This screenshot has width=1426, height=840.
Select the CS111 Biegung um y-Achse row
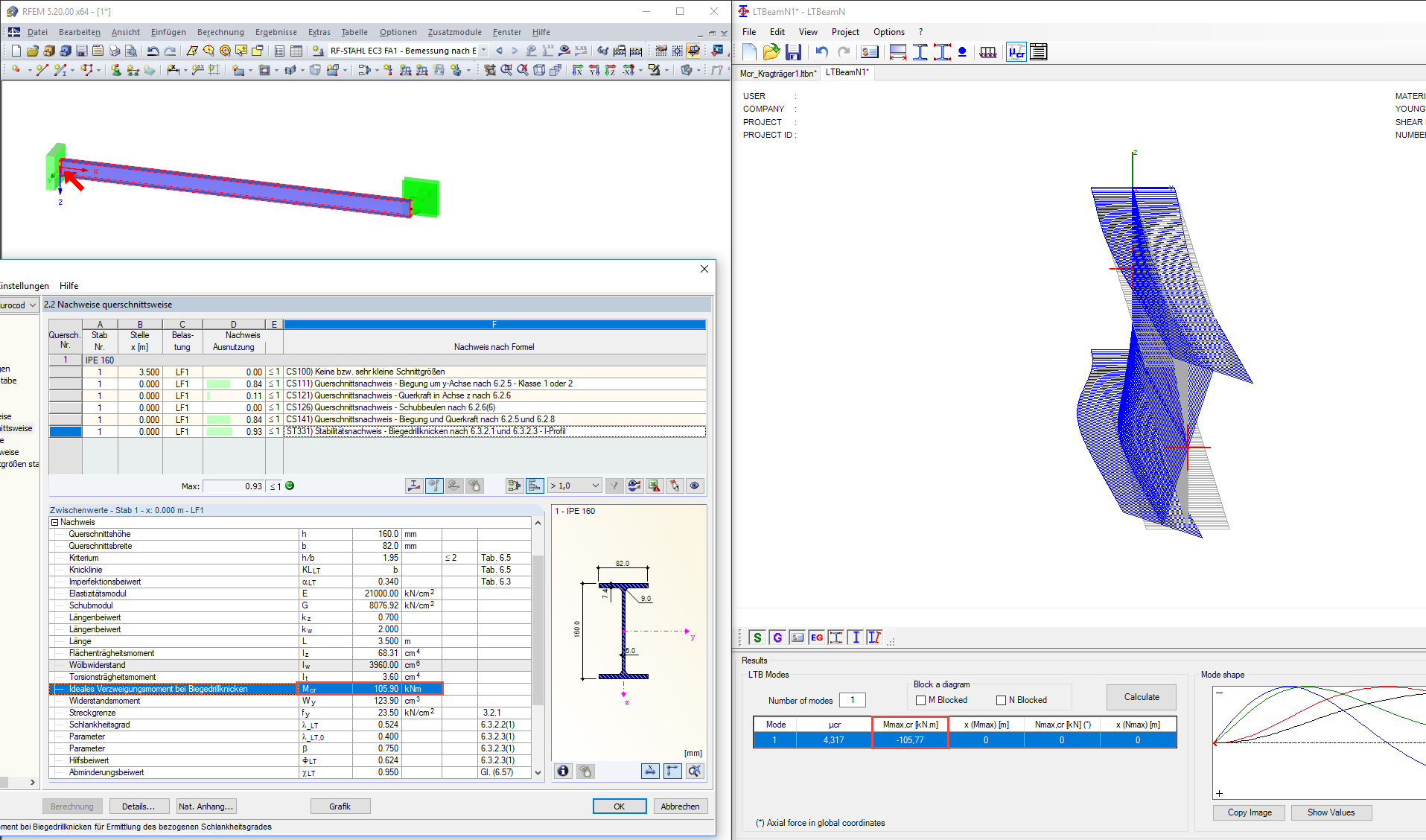coord(378,384)
